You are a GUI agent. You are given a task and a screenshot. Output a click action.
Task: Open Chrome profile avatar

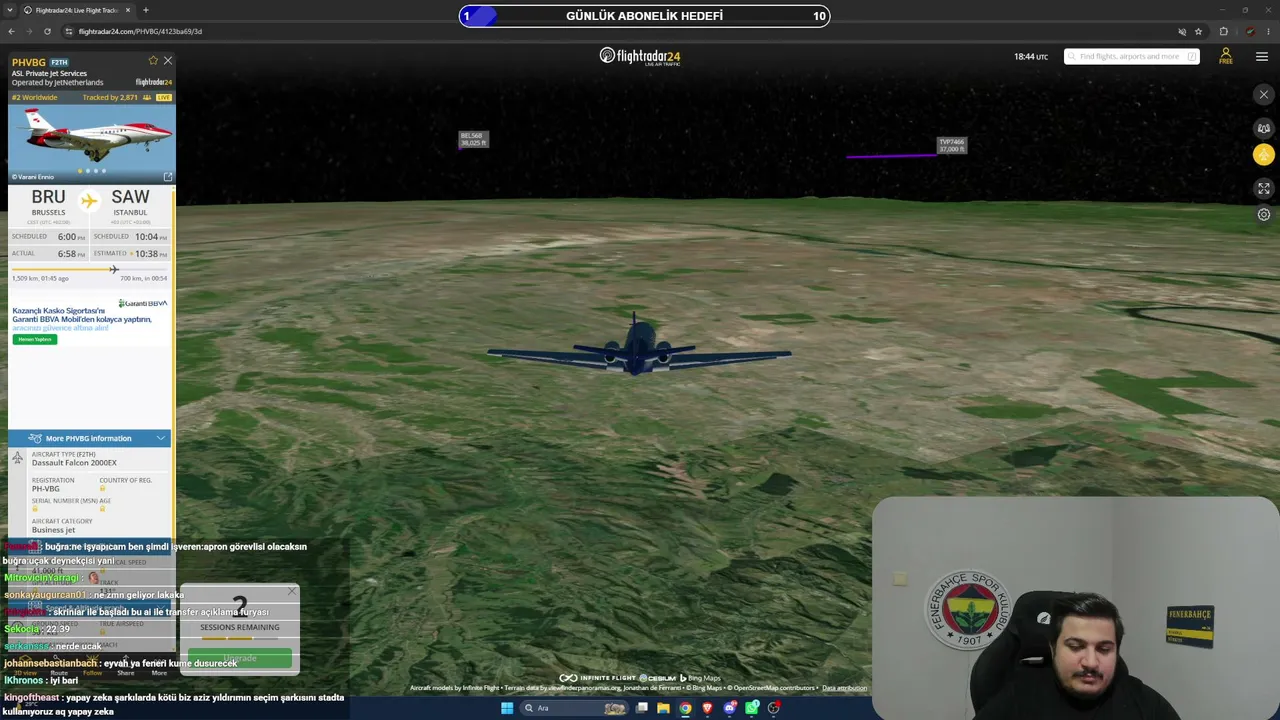[x=1251, y=31]
